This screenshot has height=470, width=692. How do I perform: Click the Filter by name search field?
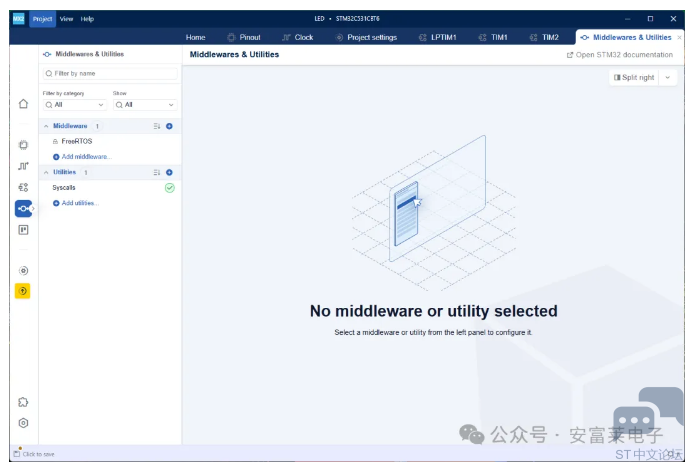(110, 73)
